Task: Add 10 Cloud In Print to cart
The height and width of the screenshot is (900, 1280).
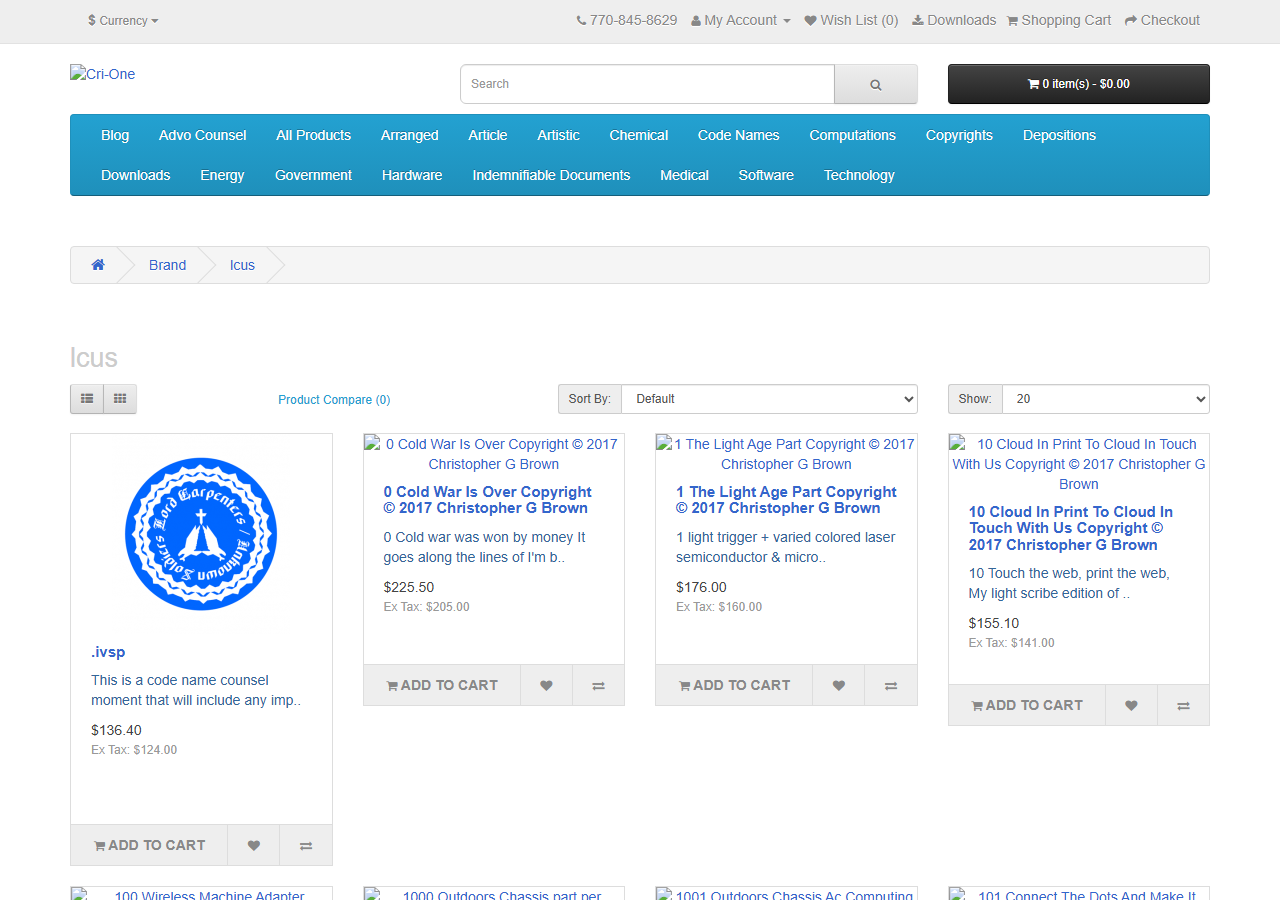Action: pyautogui.click(x=1027, y=705)
